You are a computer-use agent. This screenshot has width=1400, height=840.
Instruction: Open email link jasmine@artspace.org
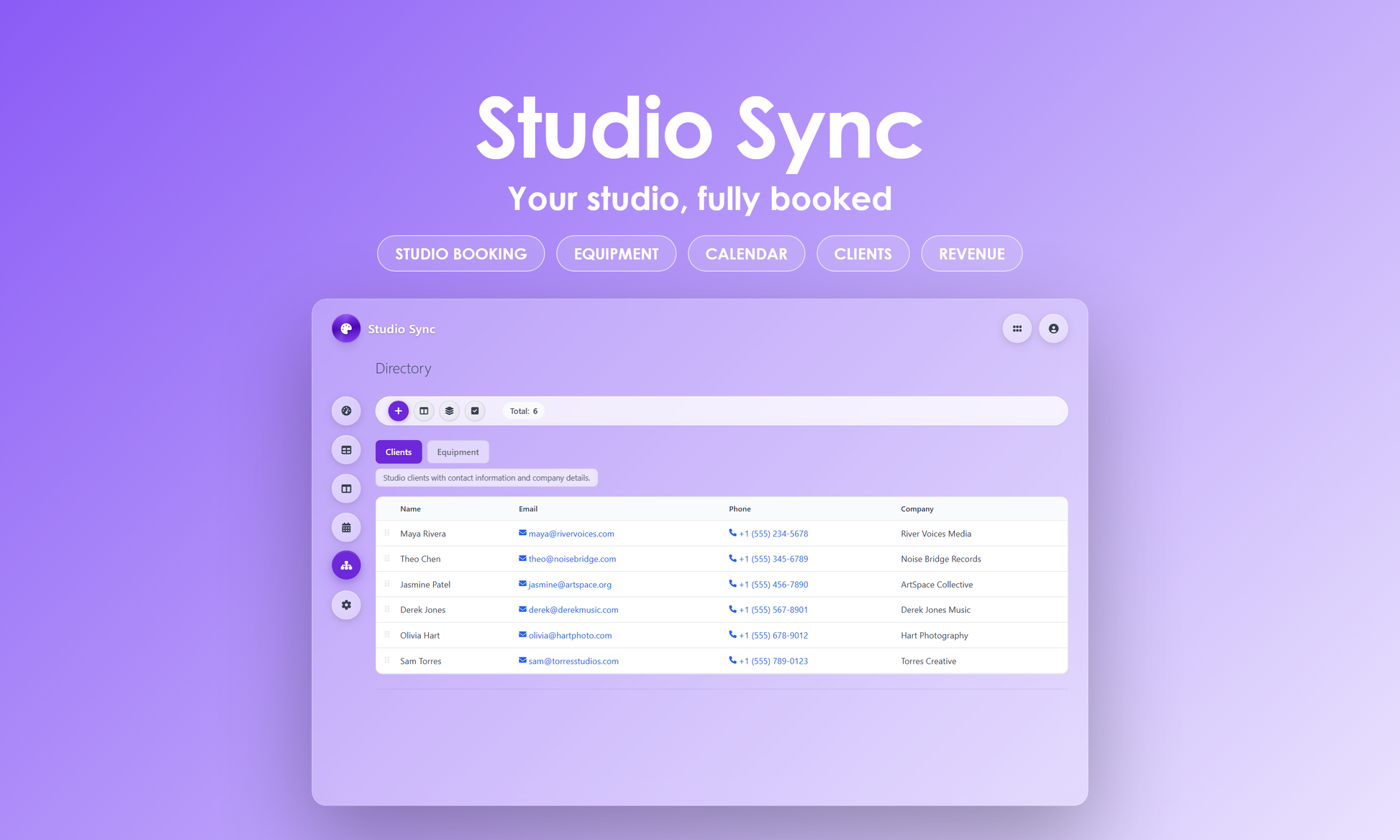pos(570,585)
